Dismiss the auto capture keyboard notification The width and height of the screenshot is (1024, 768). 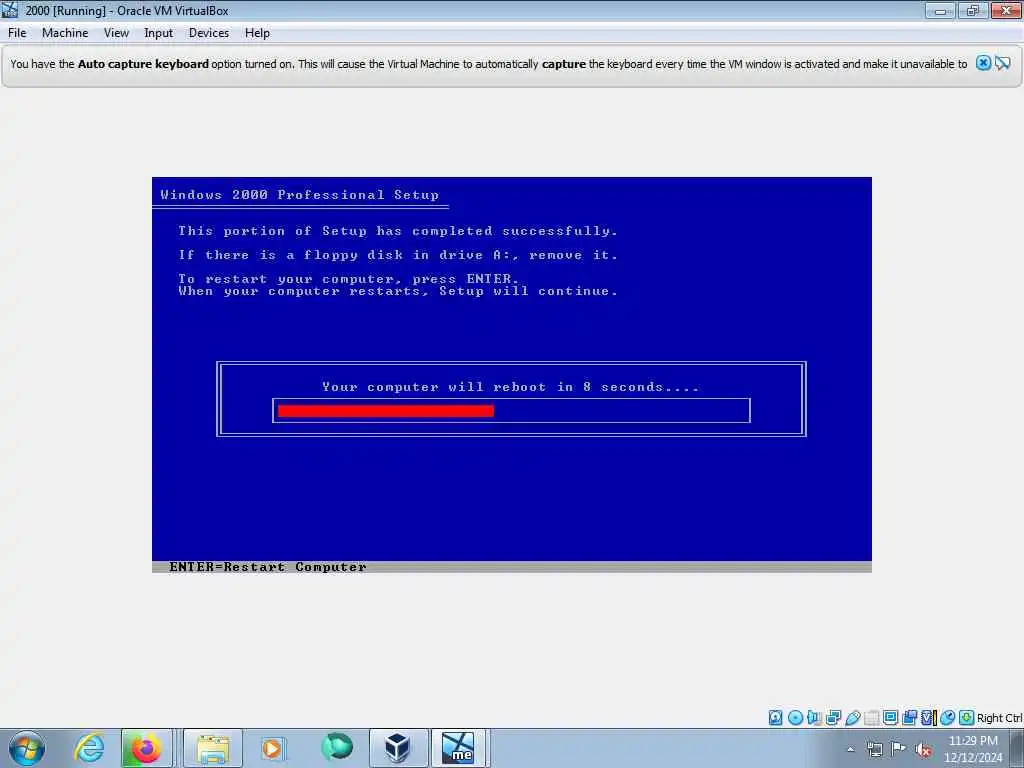coord(983,63)
